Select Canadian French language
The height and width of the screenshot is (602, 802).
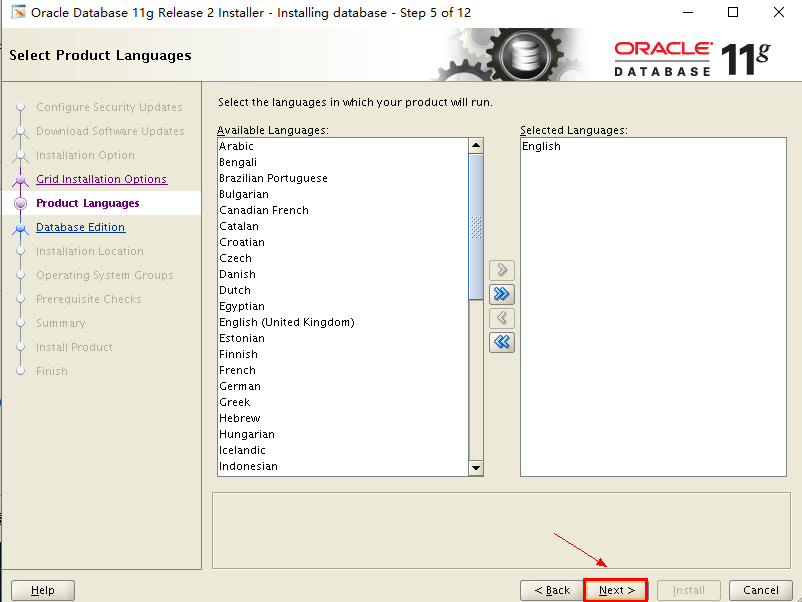point(343,210)
